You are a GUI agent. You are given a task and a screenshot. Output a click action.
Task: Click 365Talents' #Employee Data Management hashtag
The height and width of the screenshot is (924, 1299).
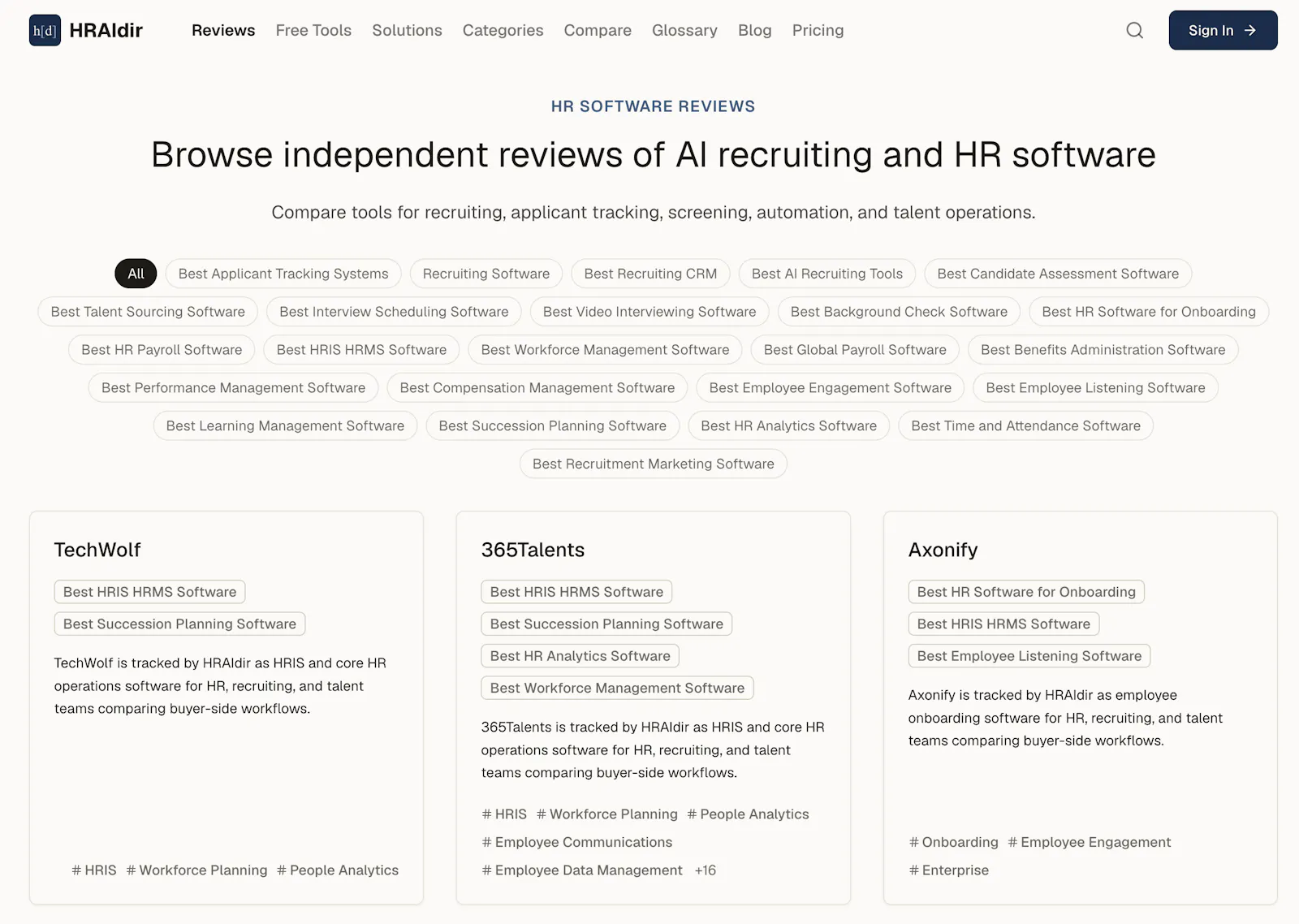pos(582,870)
